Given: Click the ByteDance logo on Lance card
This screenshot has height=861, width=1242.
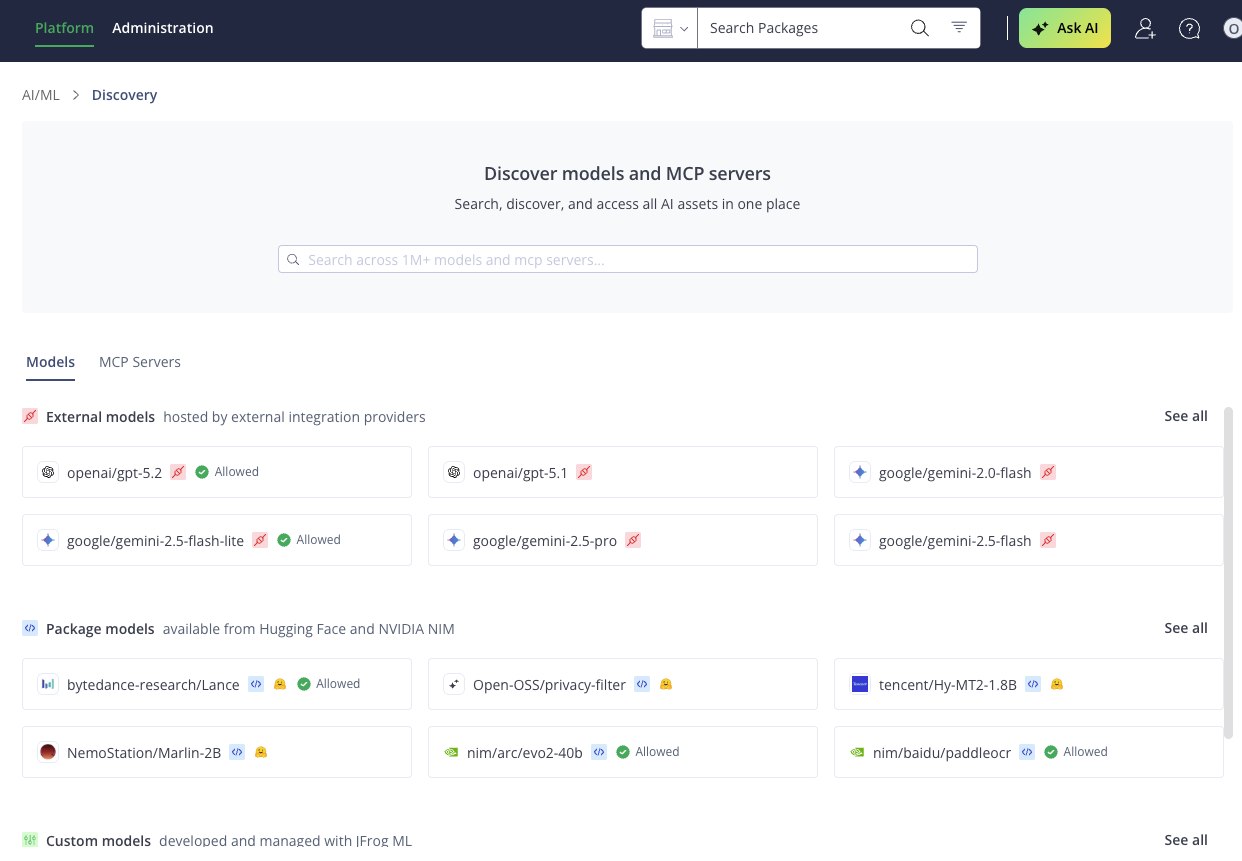Looking at the screenshot, I should [47, 684].
